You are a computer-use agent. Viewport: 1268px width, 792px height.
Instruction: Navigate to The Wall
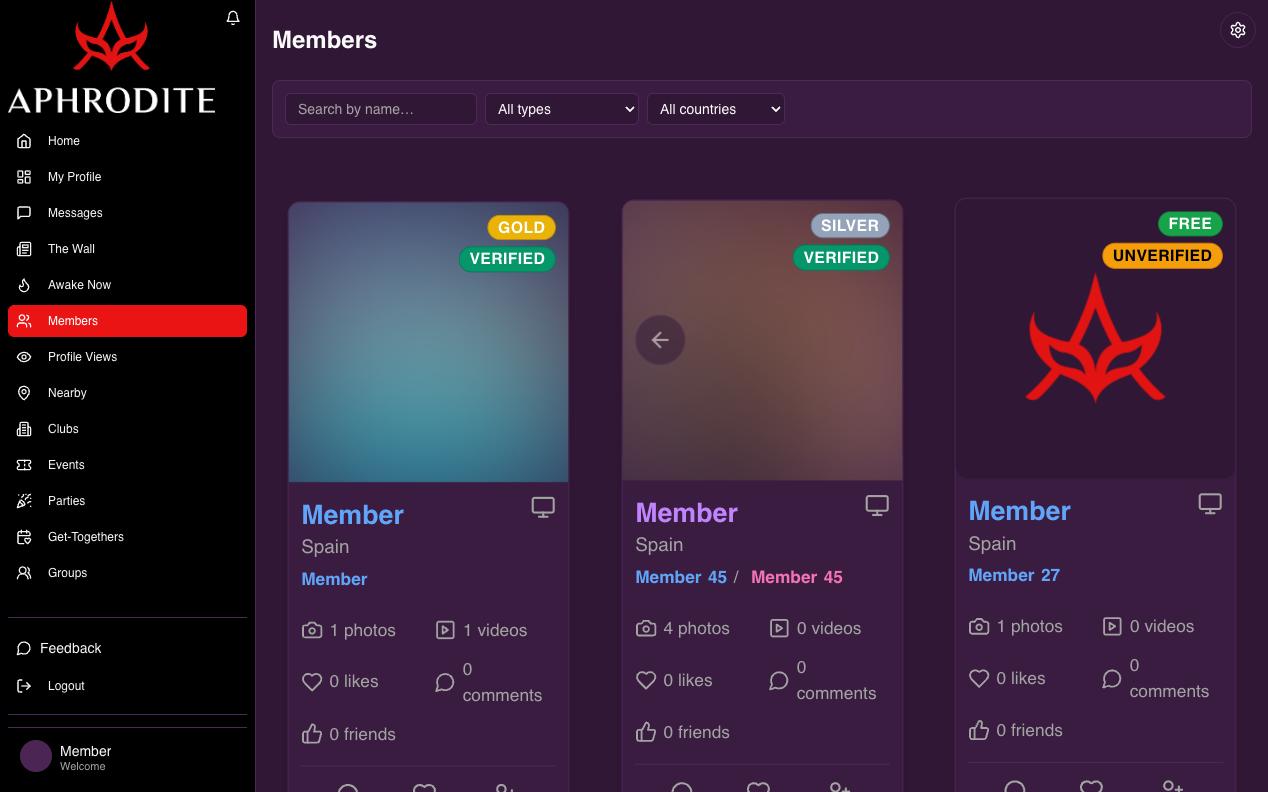tap(127, 249)
